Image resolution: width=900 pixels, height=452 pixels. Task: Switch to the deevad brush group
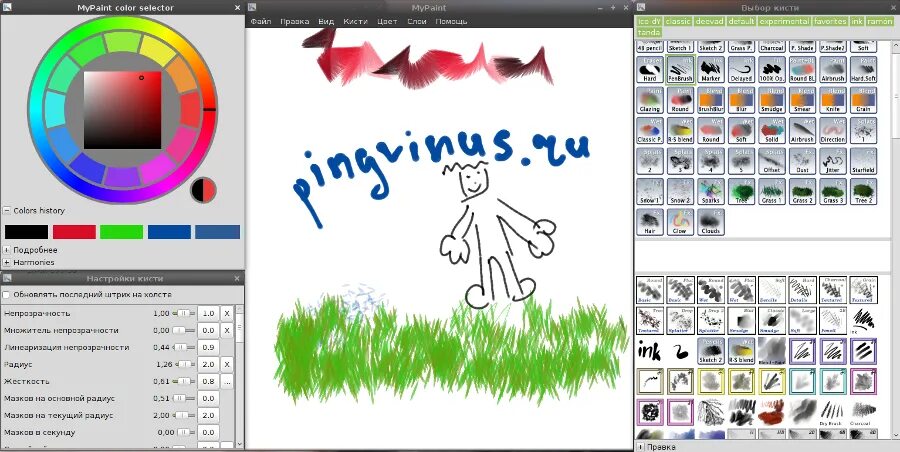point(709,21)
